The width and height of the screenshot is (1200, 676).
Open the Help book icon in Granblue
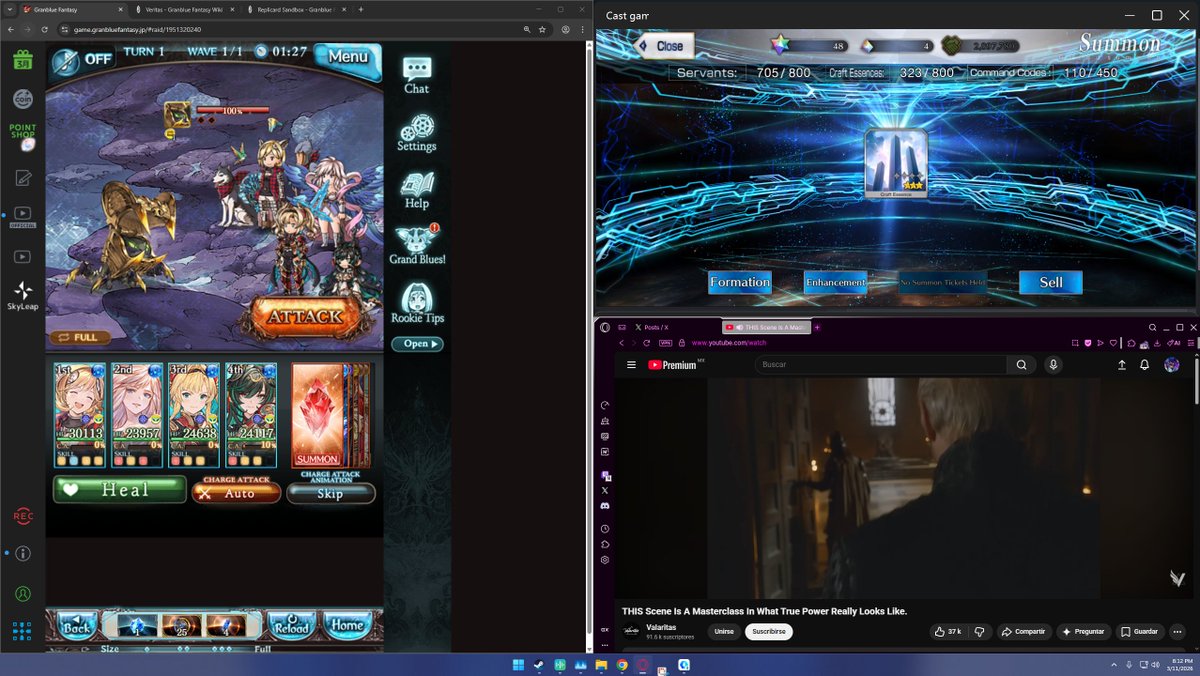pyautogui.click(x=417, y=190)
